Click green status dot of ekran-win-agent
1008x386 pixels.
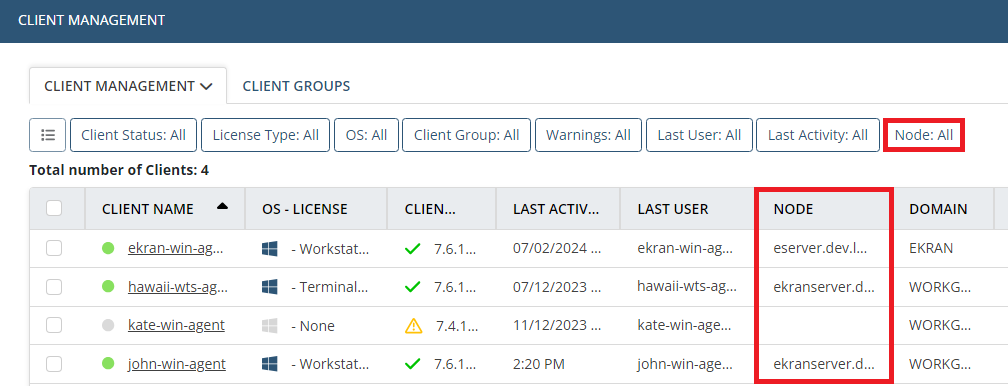click(x=108, y=248)
